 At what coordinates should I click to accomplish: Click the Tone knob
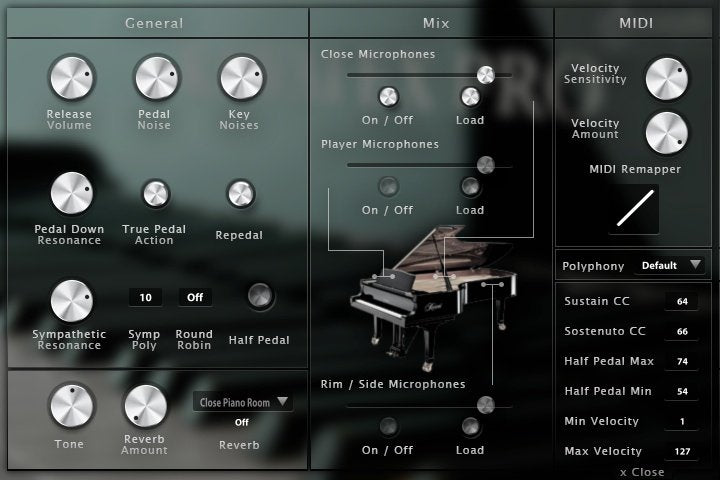[x=69, y=405]
